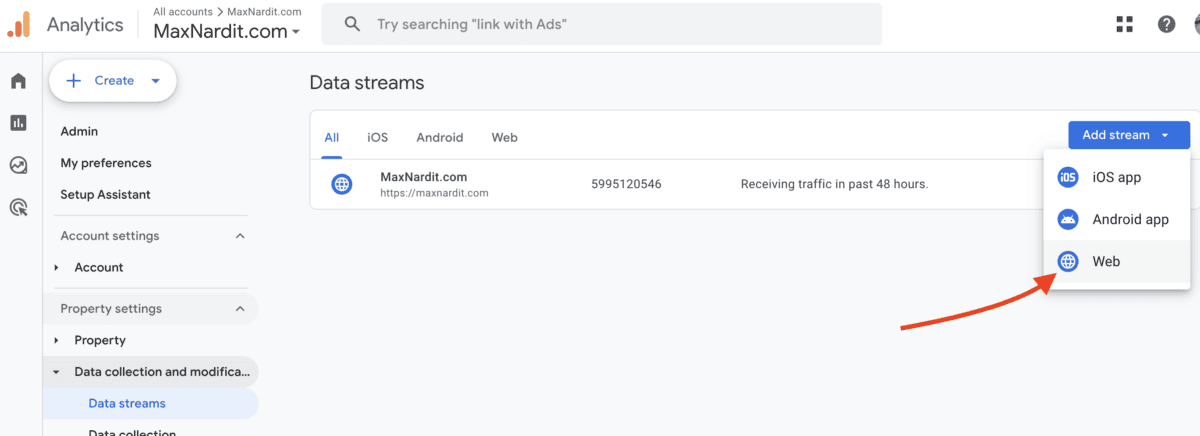Click the plus icon on Create button
This screenshot has height=436, width=1200.
click(73, 81)
